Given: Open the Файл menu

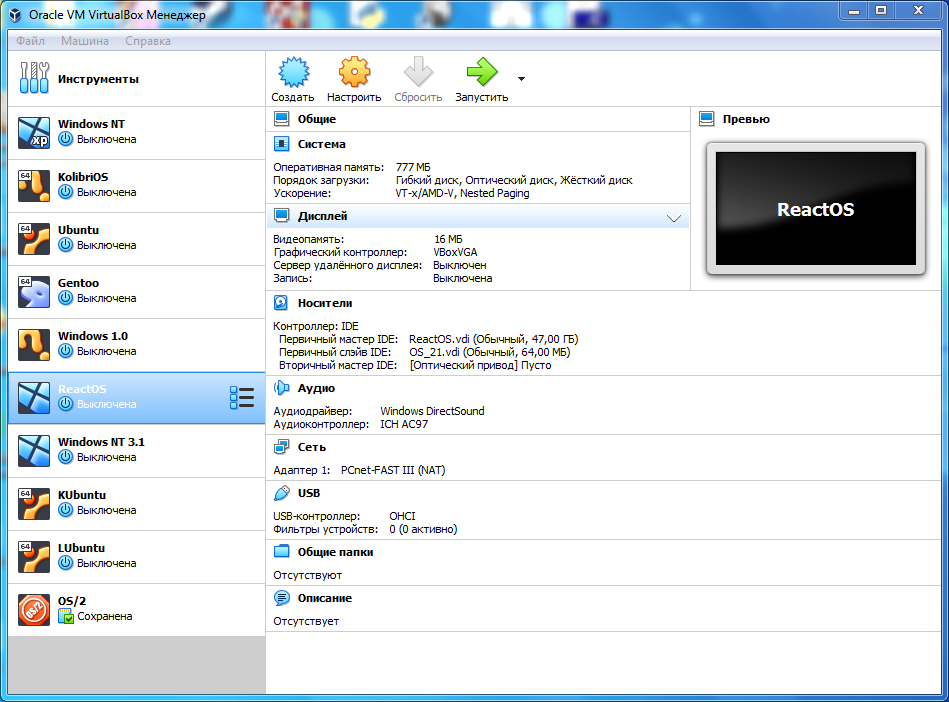Looking at the screenshot, I should (30, 41).
